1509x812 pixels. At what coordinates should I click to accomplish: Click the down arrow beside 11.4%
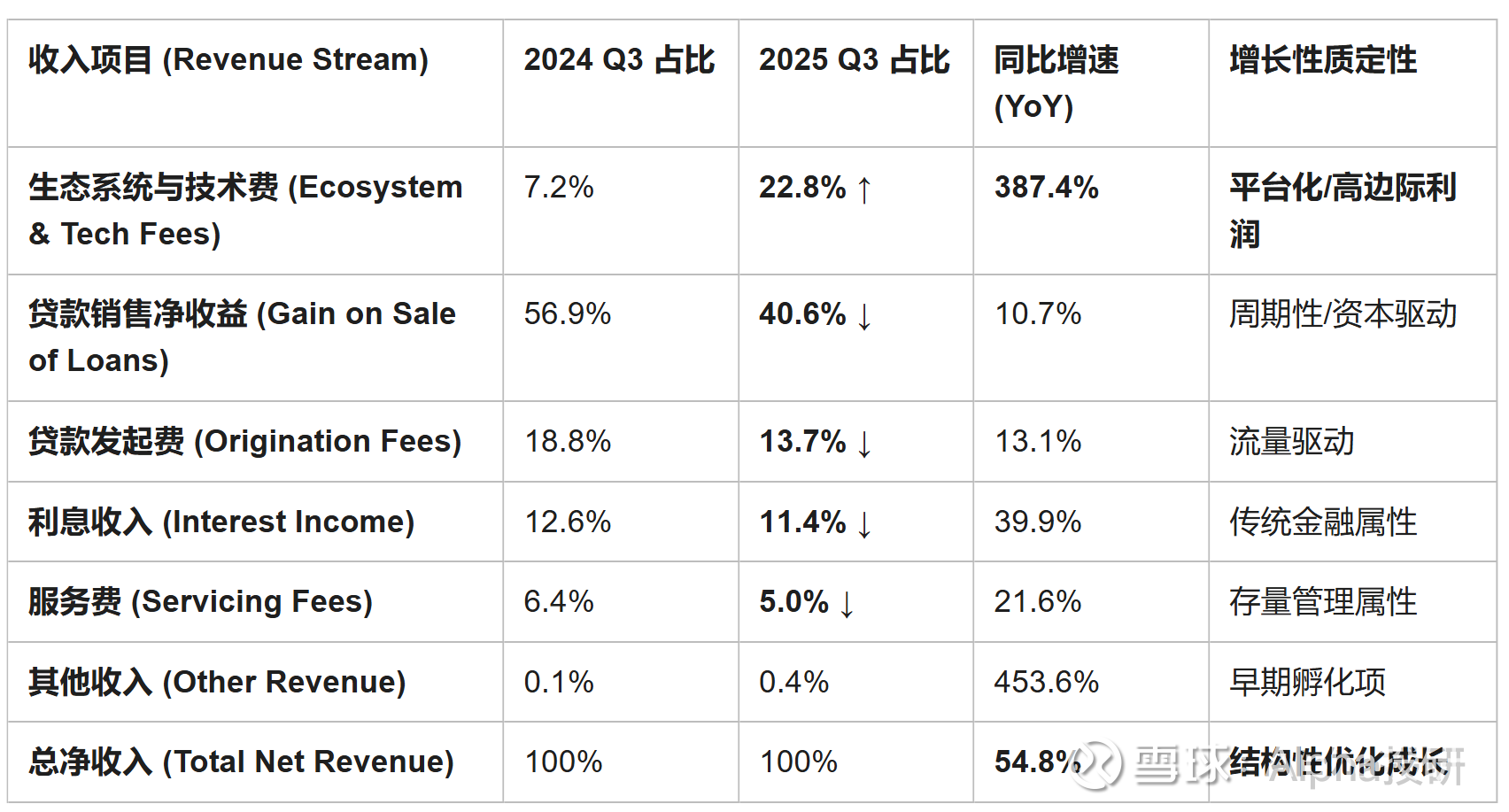tap(865, 523)
